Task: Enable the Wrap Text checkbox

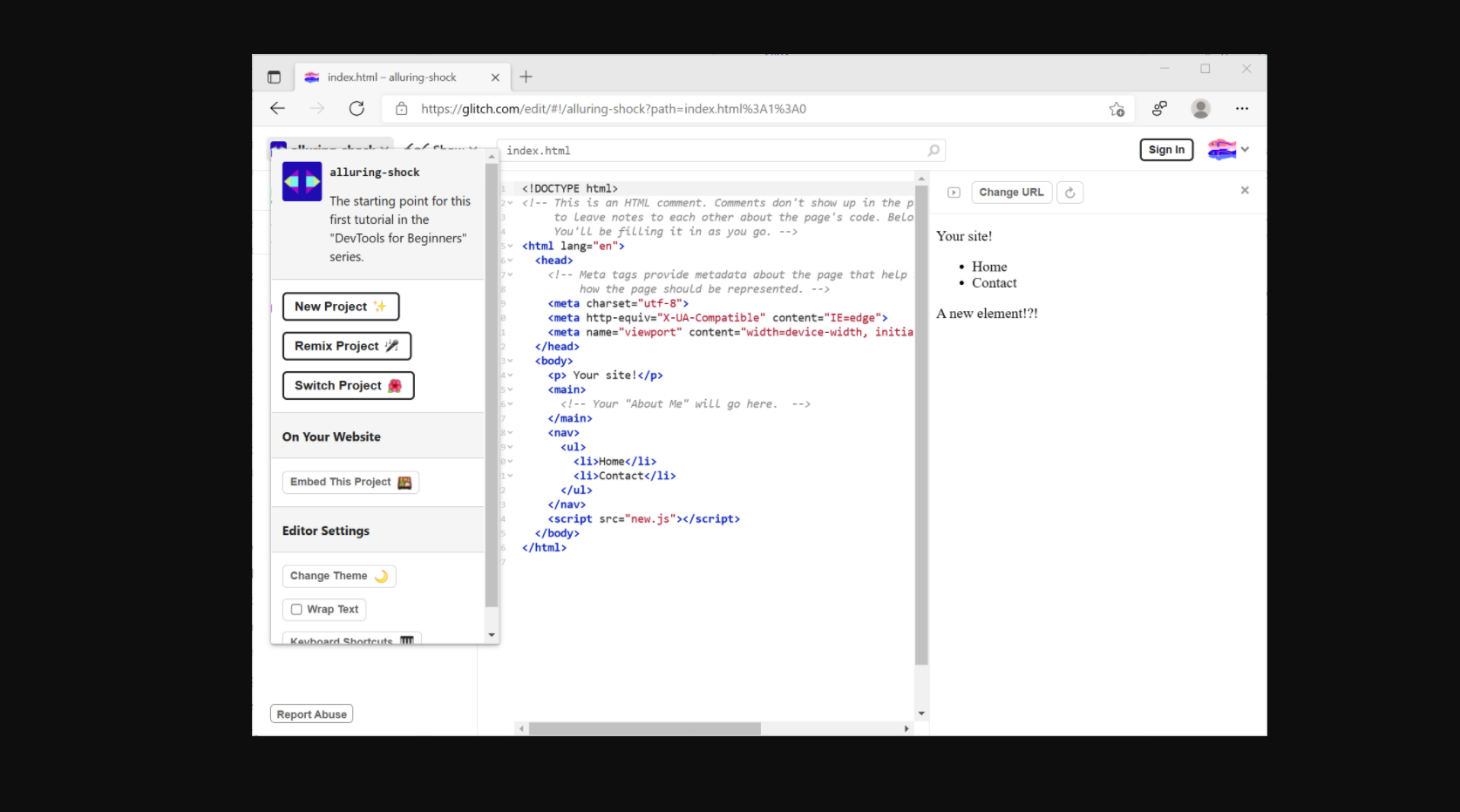Action: [x=297, y=609]
